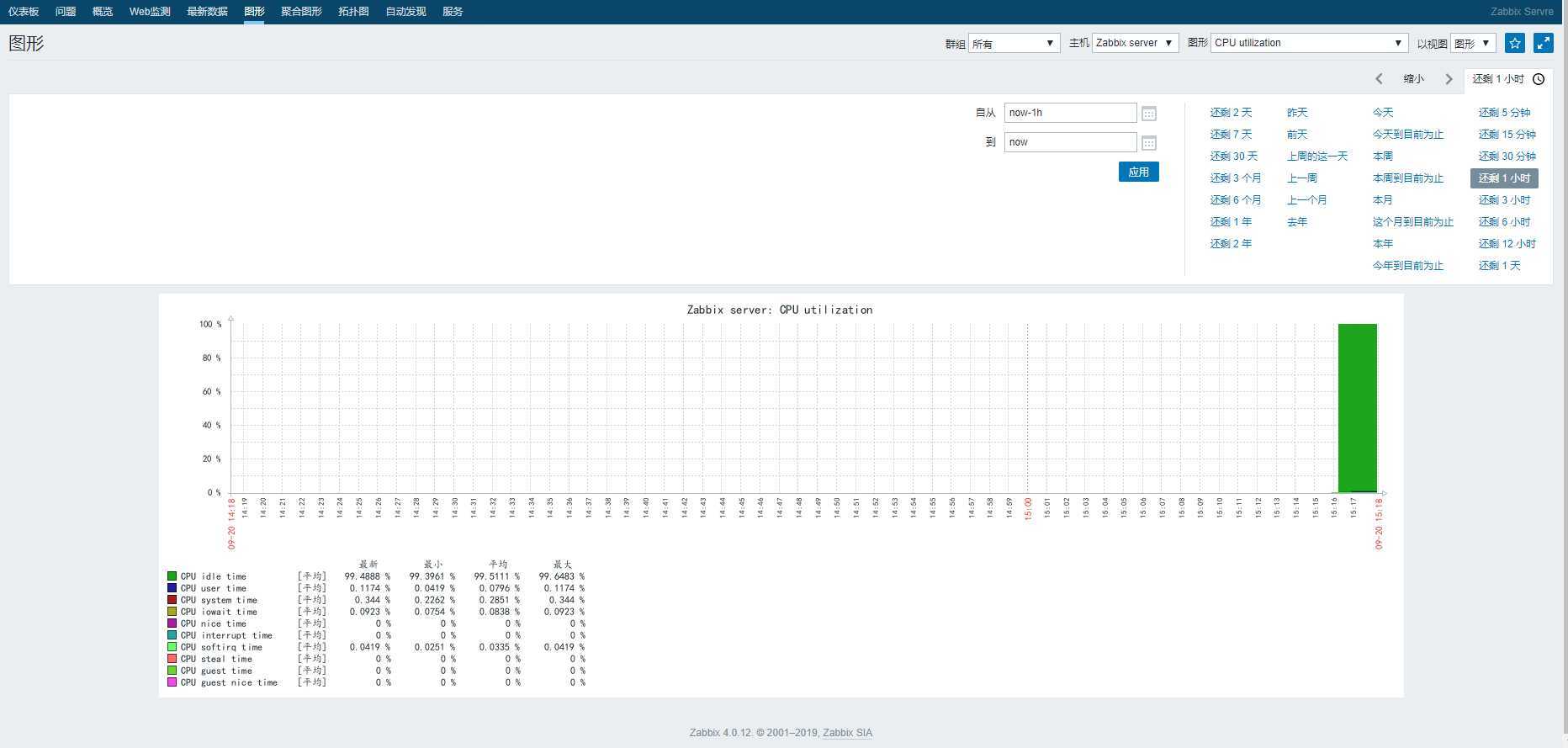Select the 上周的这一天 range
The height and width of the screenshot is (748, 1568).
(1317, 156)
